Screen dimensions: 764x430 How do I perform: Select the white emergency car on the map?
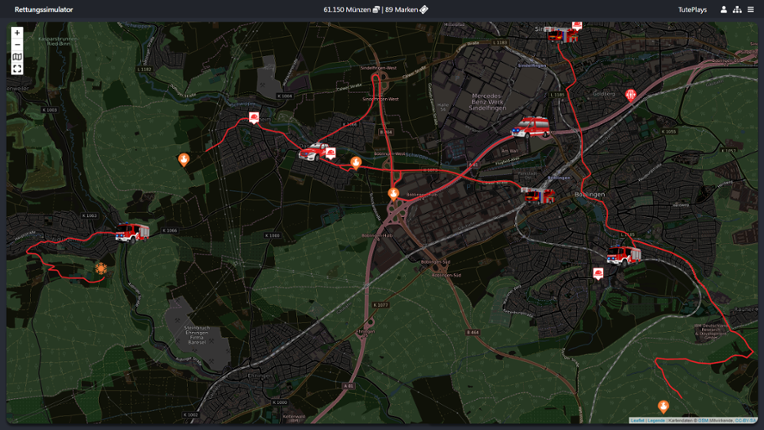pyautogui.click(x=317, y=152)
